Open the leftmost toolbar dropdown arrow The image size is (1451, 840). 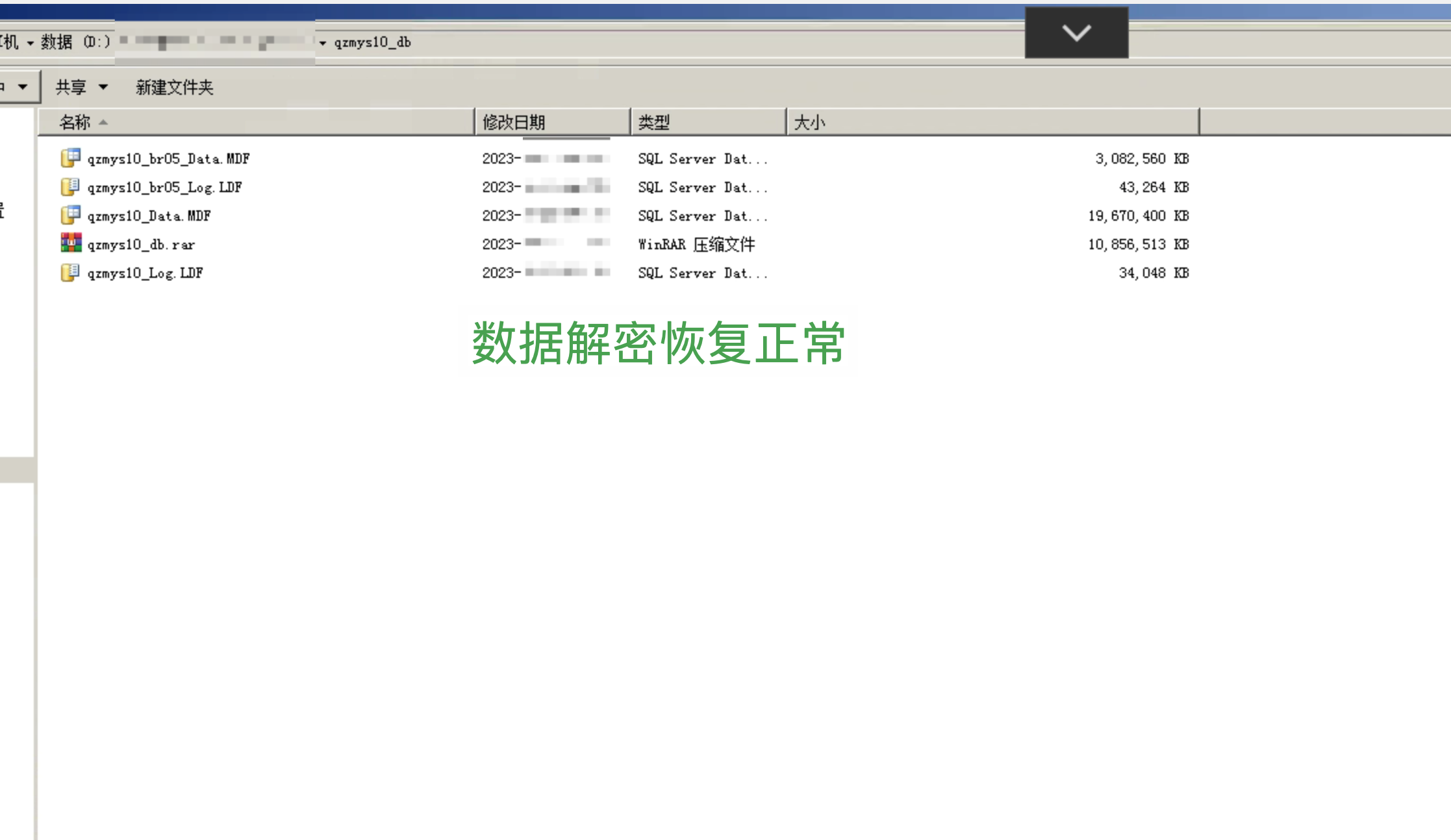[x=23, y=86]
